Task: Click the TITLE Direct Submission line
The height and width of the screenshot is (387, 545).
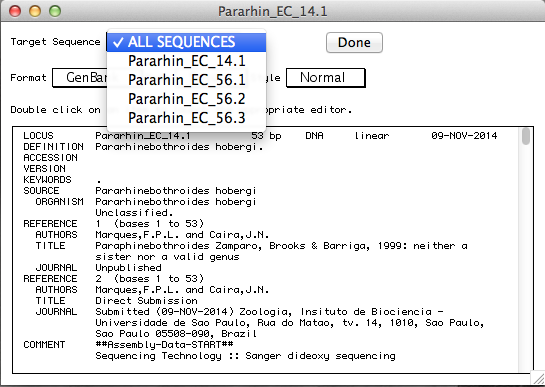Action: pyautogui.click(x=116, y=301)
